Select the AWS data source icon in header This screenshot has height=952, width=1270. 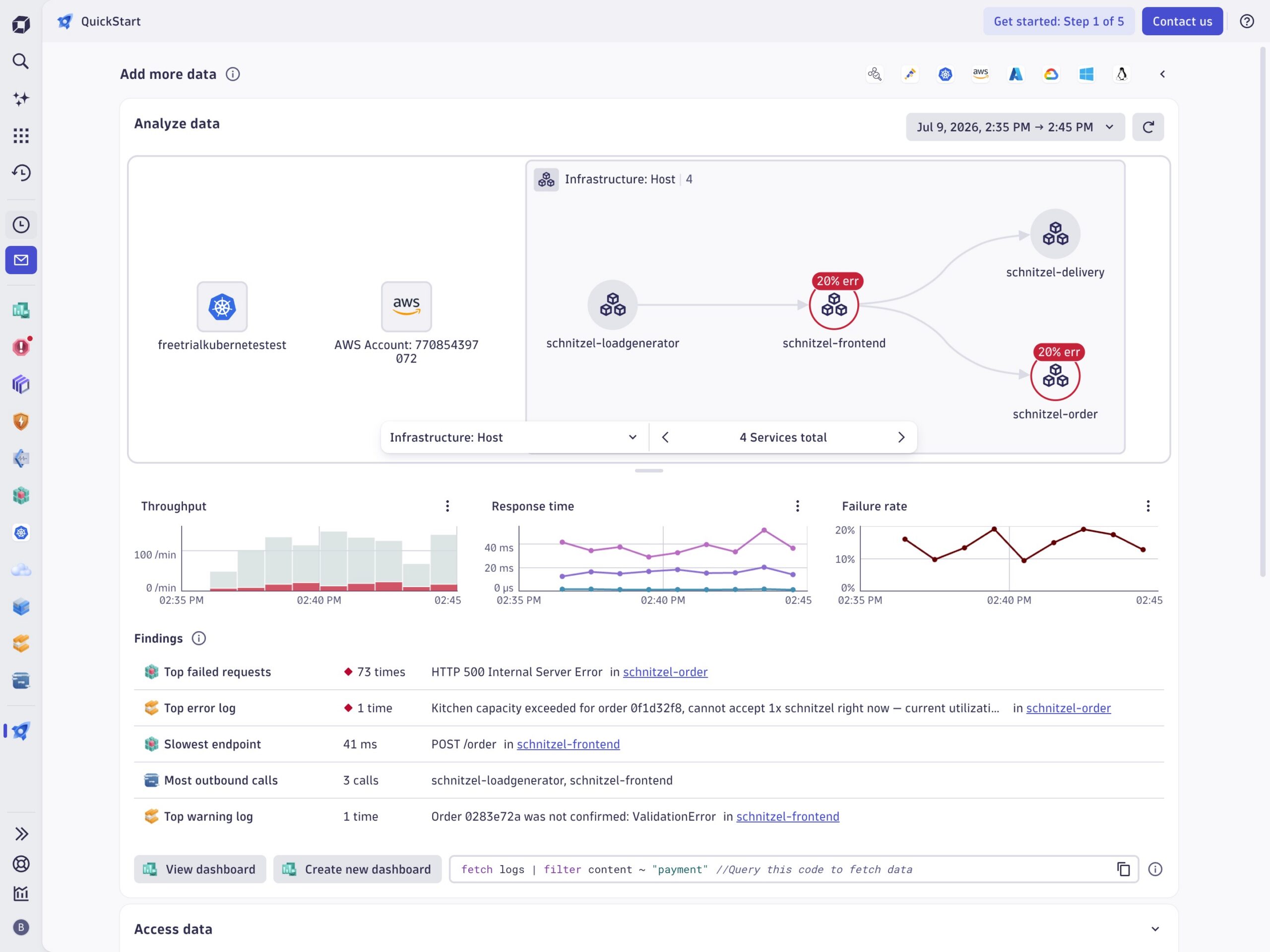[x=981, y=74]
